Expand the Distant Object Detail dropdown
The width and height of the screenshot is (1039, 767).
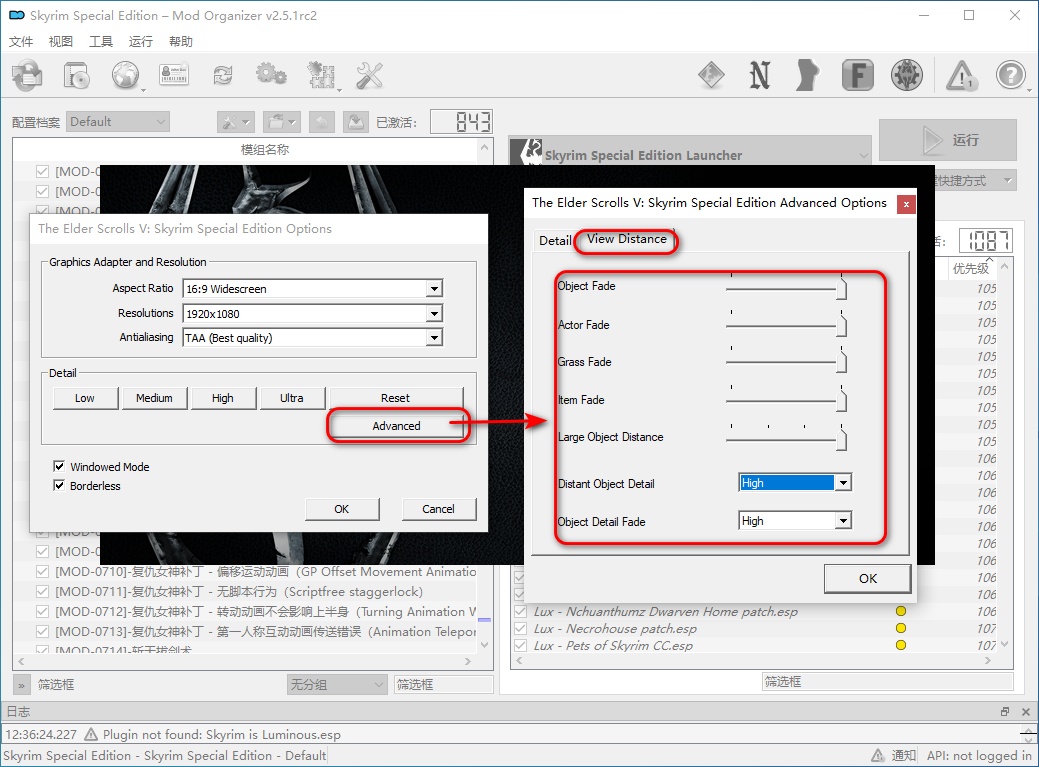(843, 483)
